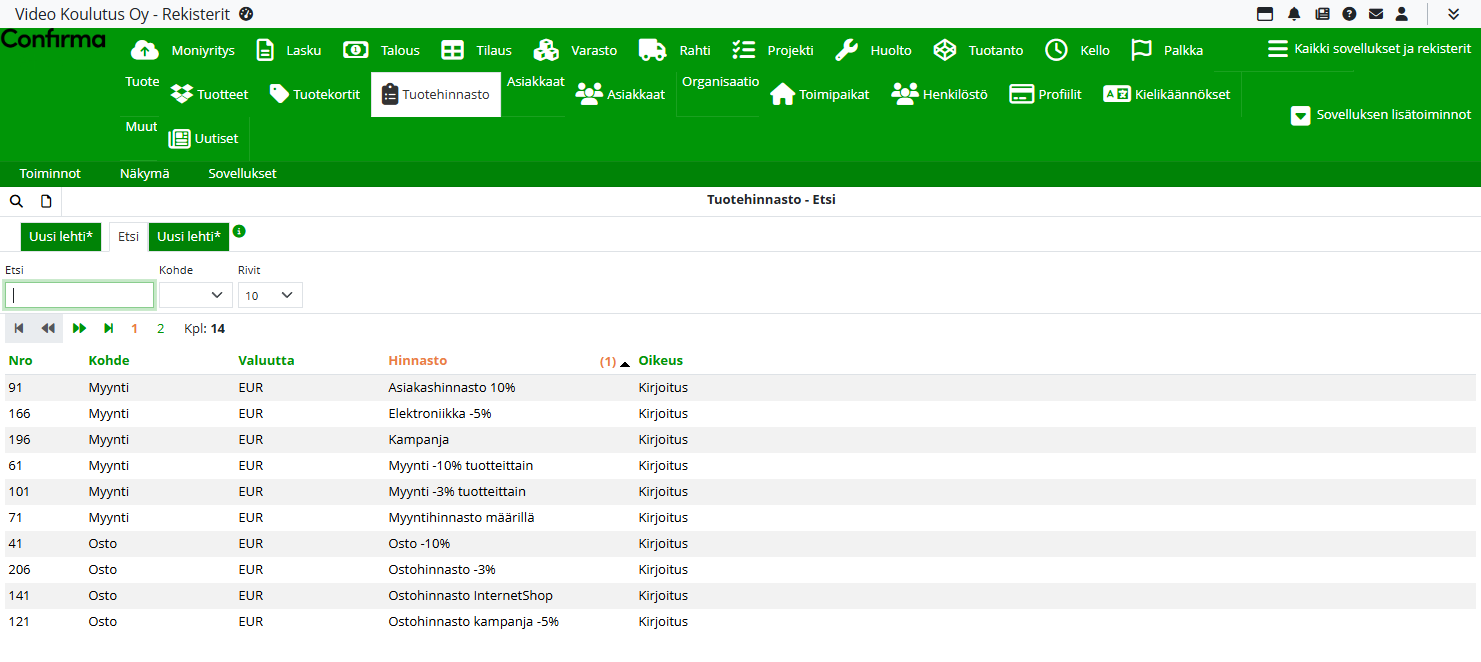Go to page 2 of the list

pyautogui.click(x=160, y=328)
